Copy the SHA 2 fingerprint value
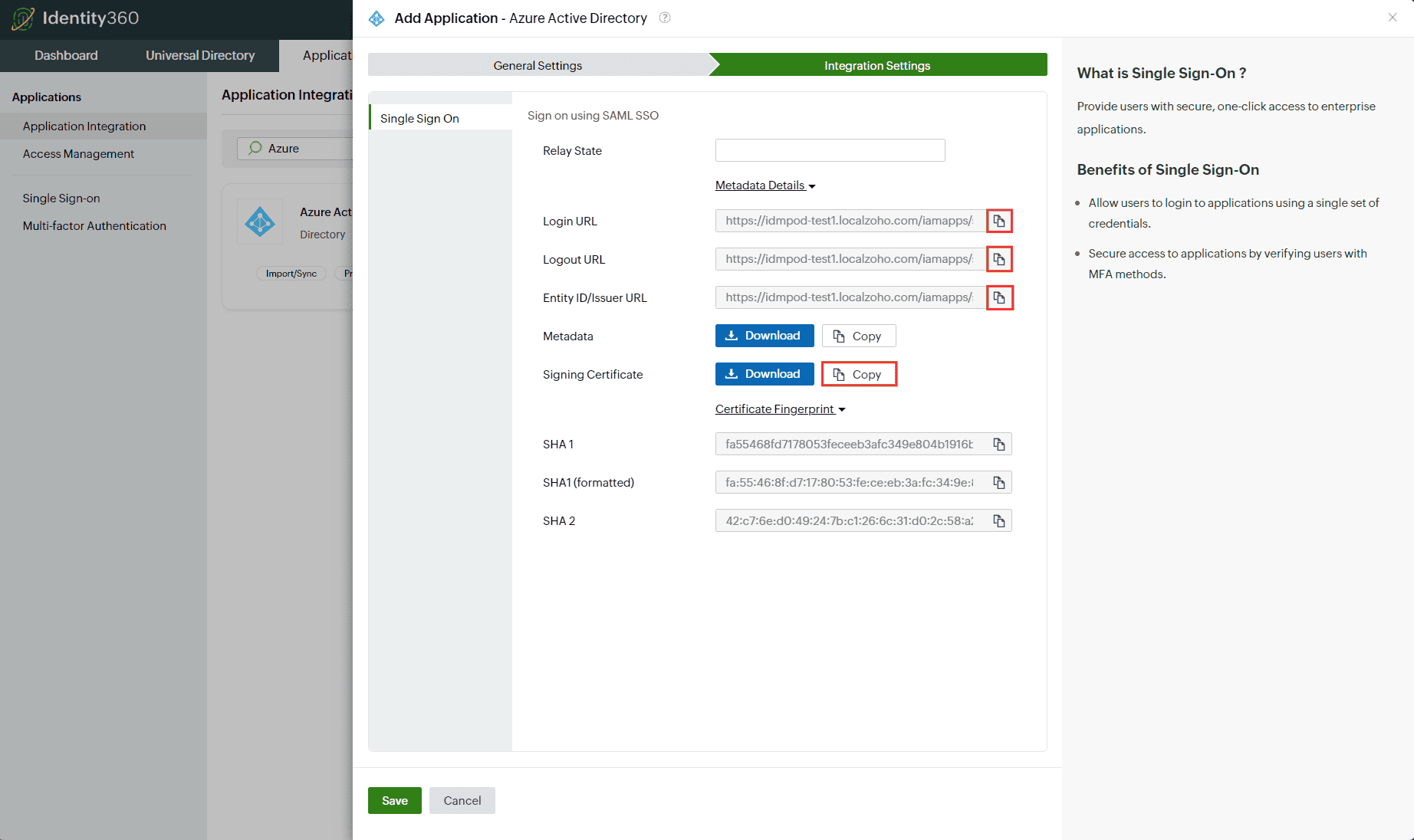The width and height of the screenshot is (1414, 840). (x=998, y=520)
